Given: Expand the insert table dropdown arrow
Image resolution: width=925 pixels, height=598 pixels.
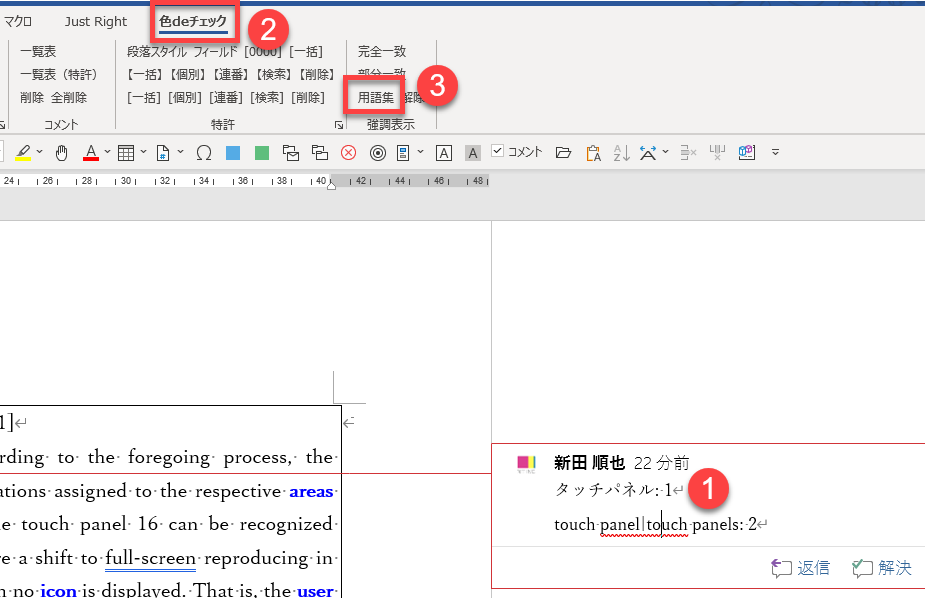Looking at the screenshot, I should (x=143, y=153).
